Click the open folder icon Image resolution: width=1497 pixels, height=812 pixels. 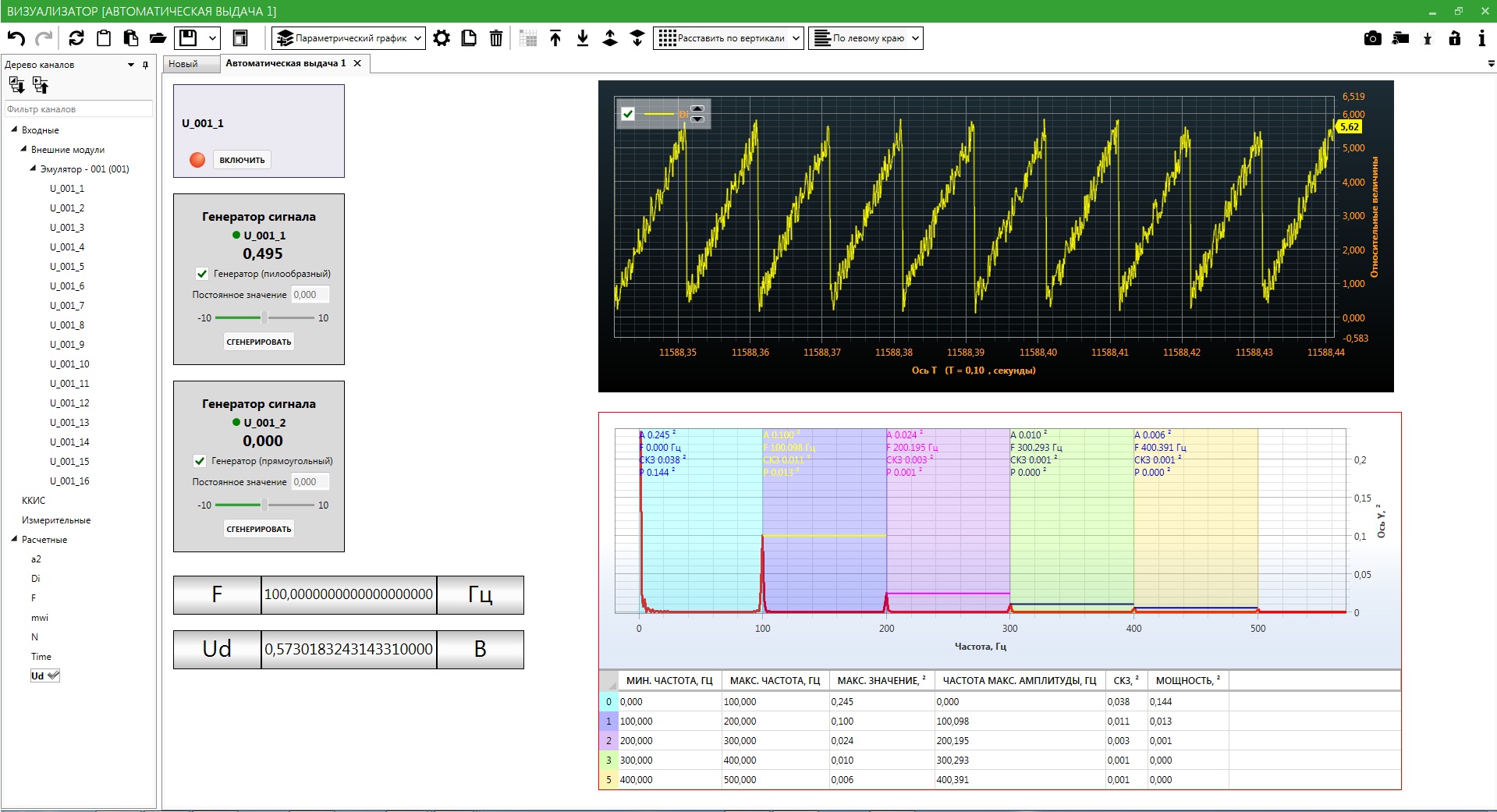tap(158, 38)
